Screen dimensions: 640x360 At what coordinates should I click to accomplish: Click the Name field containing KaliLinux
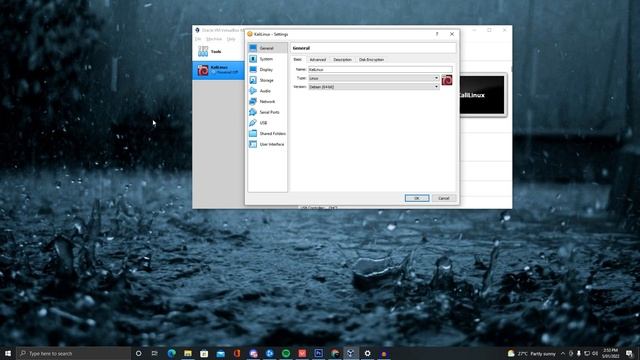pyautogui.click(x=380, y=69)
